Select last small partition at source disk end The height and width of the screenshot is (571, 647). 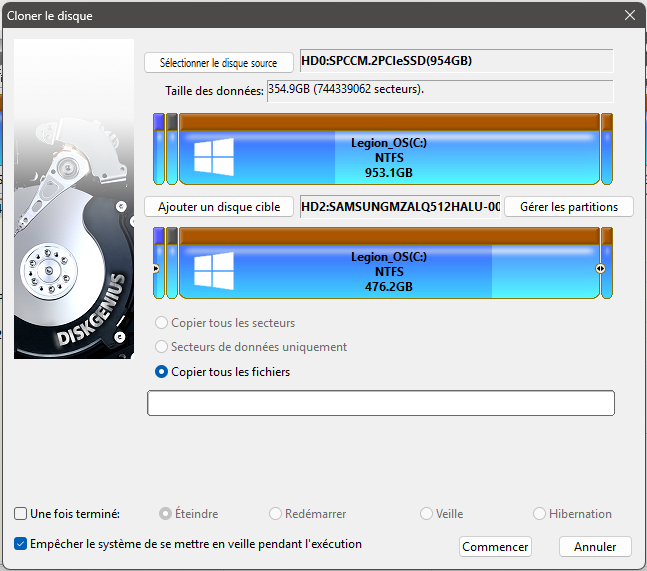point(607,149)
